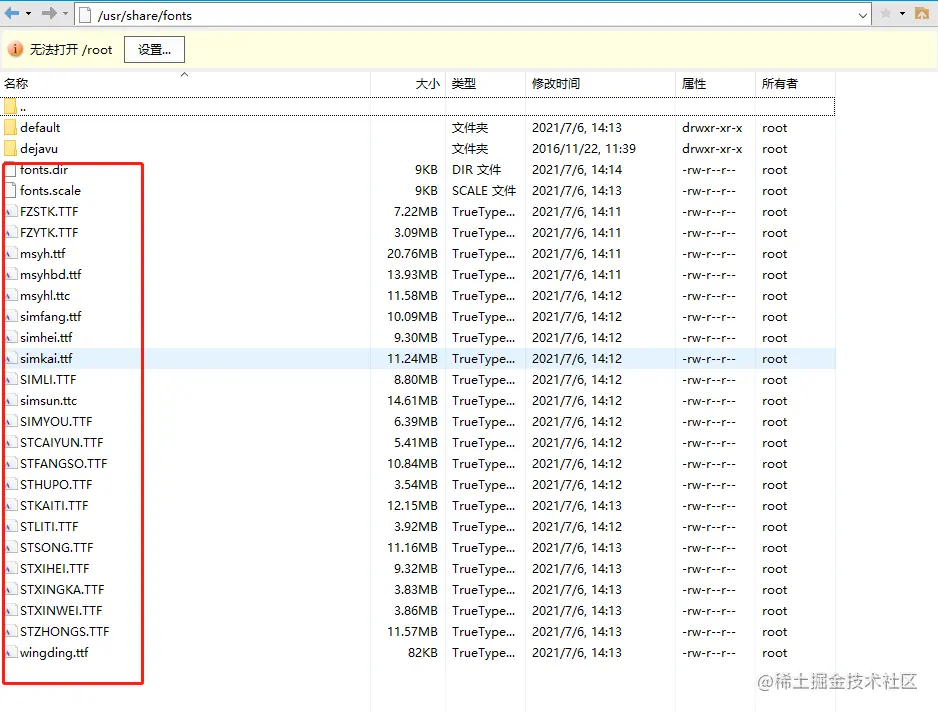This screenshot has width=938, height=712.
Task: Select the STXINGKA.TTF file name
Action: coord(62,589)
